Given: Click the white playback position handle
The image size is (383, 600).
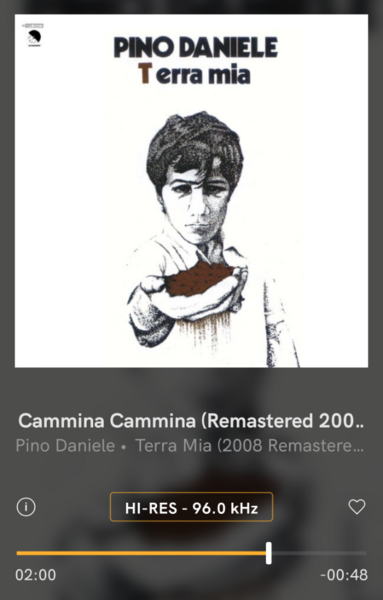Looking at the screenshot, I should (269, 553).
